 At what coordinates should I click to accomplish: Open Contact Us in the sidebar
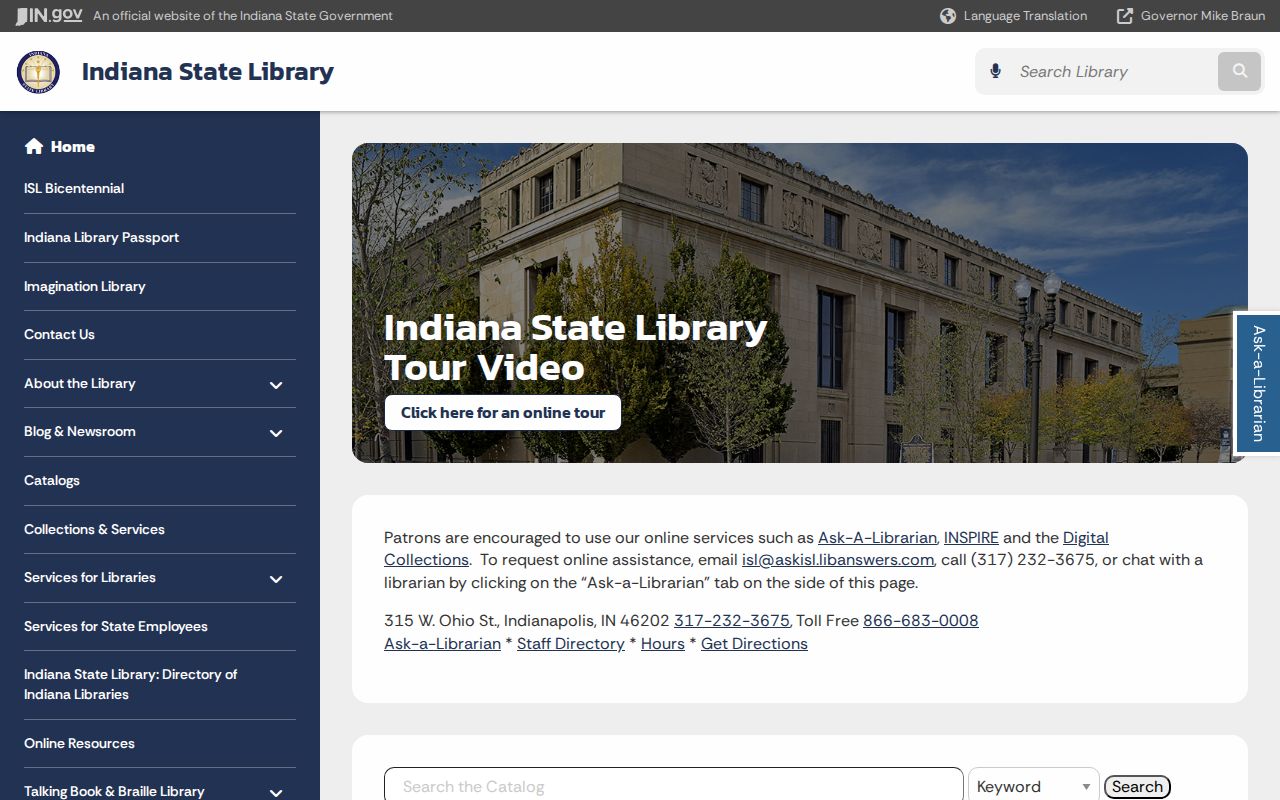click(59, 334)
